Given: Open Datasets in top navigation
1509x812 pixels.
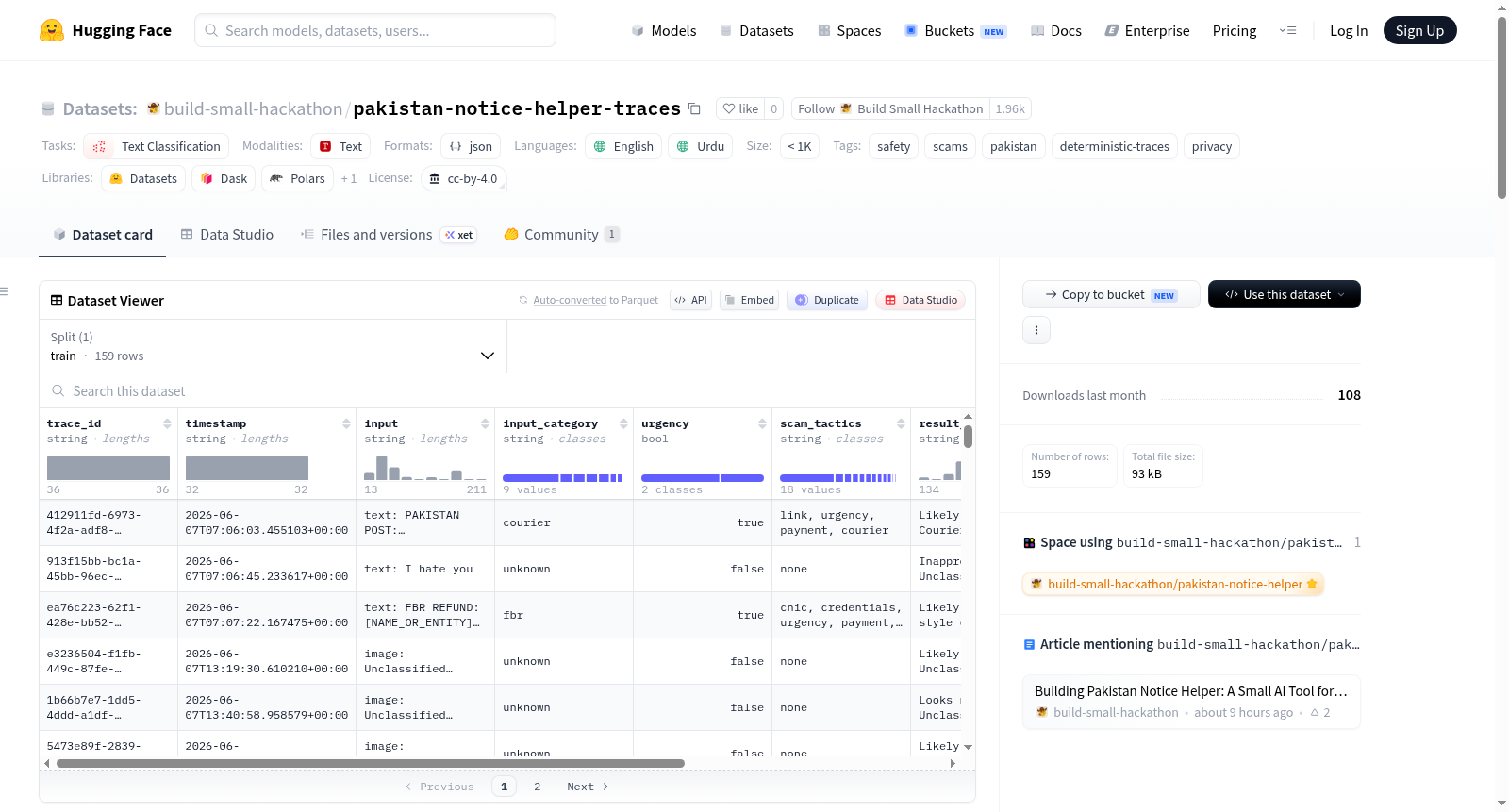Looking at the screenshot, I should (756, 30).
